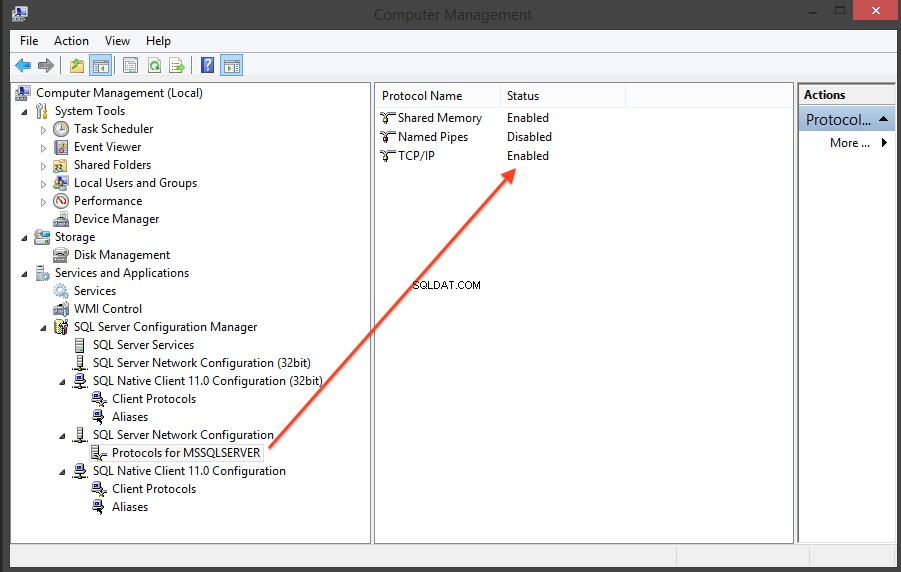Click the Enabled status of TCP/IP
Viewport: 901px width, 572px height.
[x=527, y=156]
